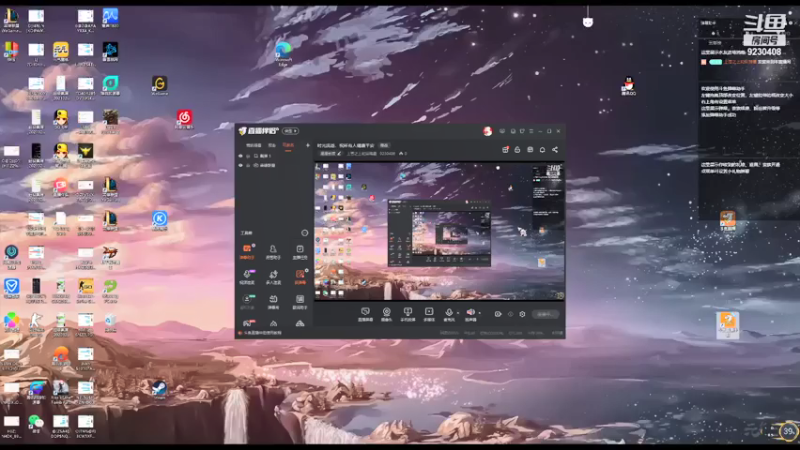This screenshot has width=800, height=450.
Task: Open the user avatar in the title bar
Action: (x=487, y=131)
